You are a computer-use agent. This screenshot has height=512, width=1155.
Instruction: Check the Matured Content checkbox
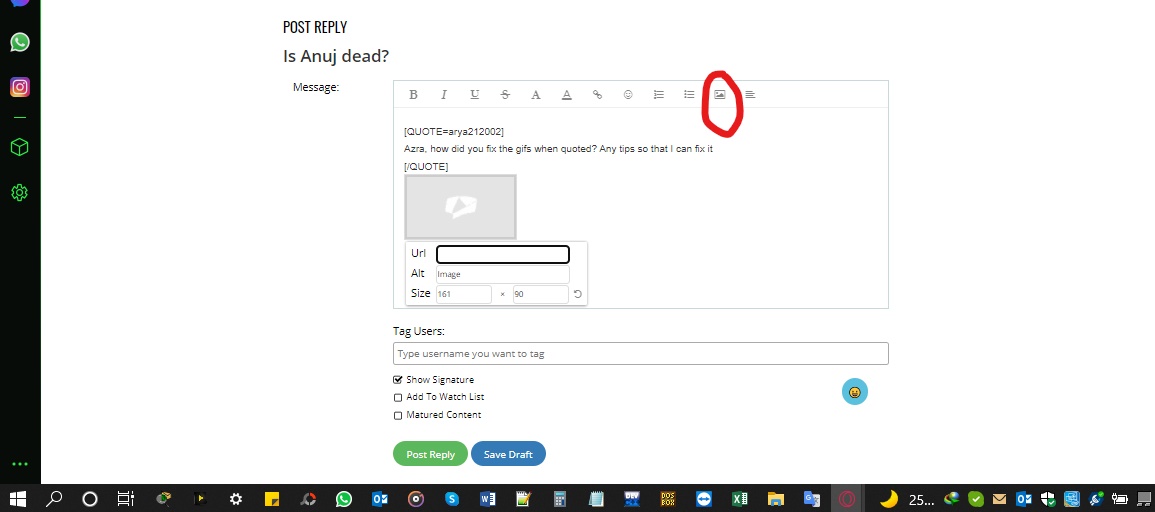(x=398, y=415)
